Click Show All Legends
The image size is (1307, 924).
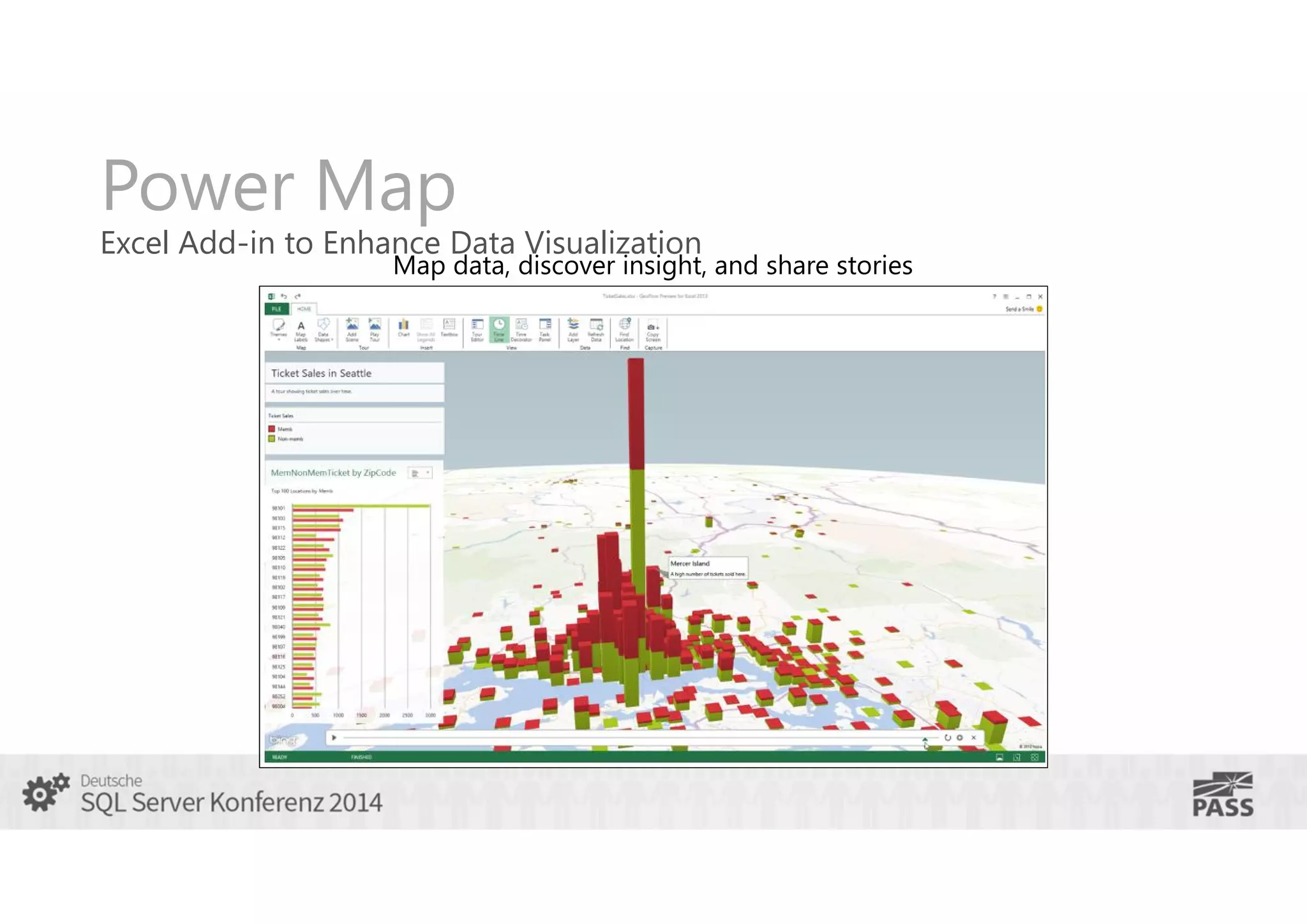point(426,331)
